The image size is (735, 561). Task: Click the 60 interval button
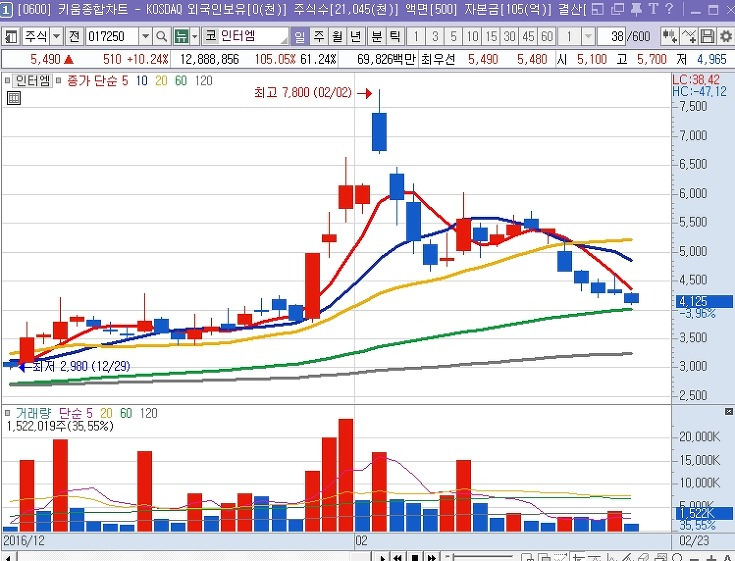point(547,36)
